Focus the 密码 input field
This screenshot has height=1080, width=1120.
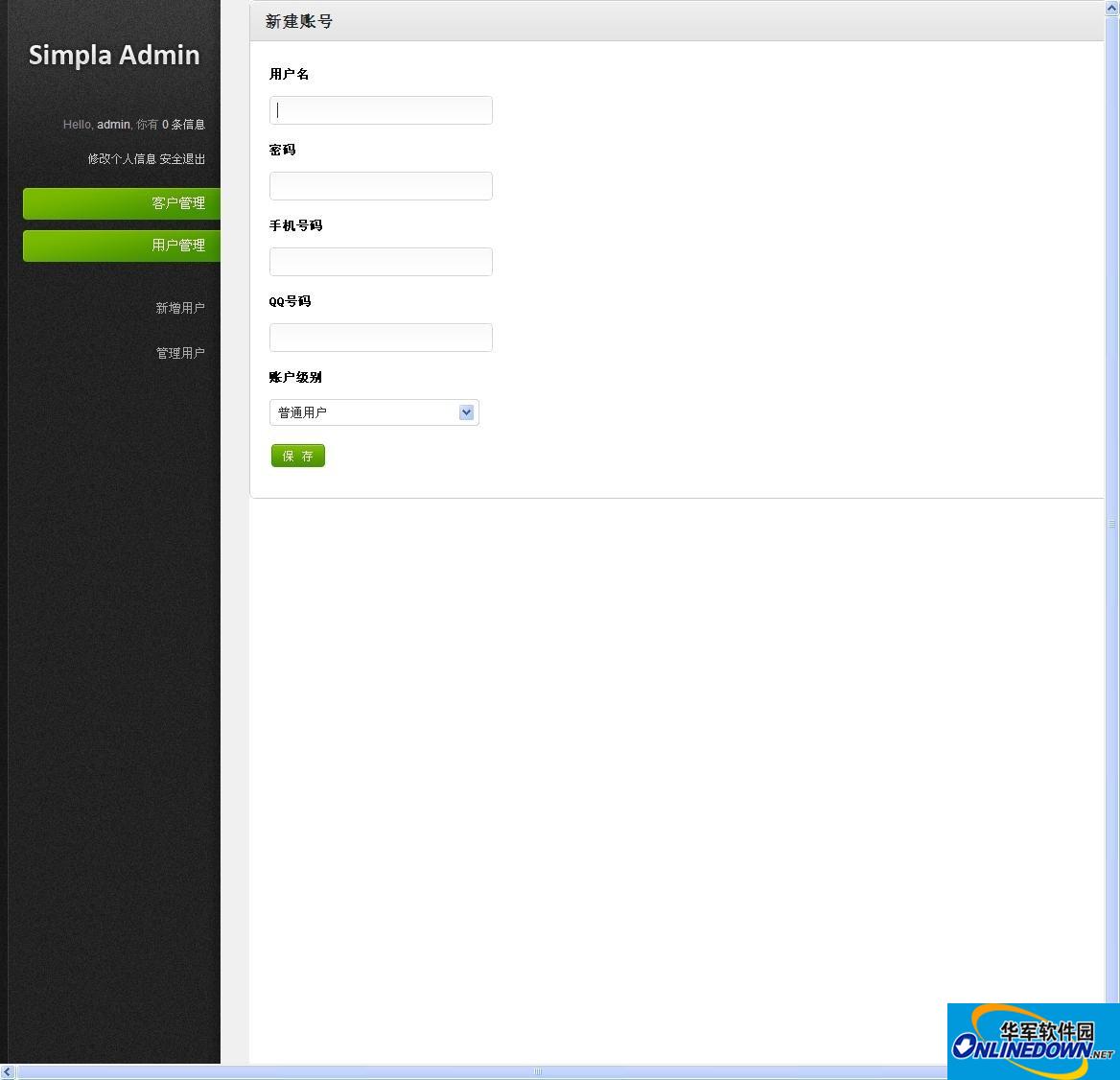pyautogui.click(x=381, y=186)
